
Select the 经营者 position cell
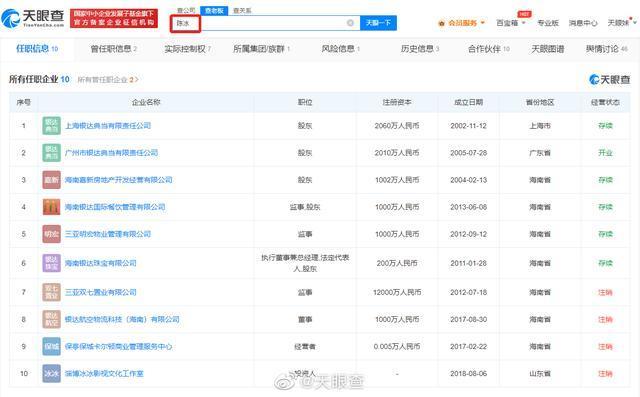(305, 346)
